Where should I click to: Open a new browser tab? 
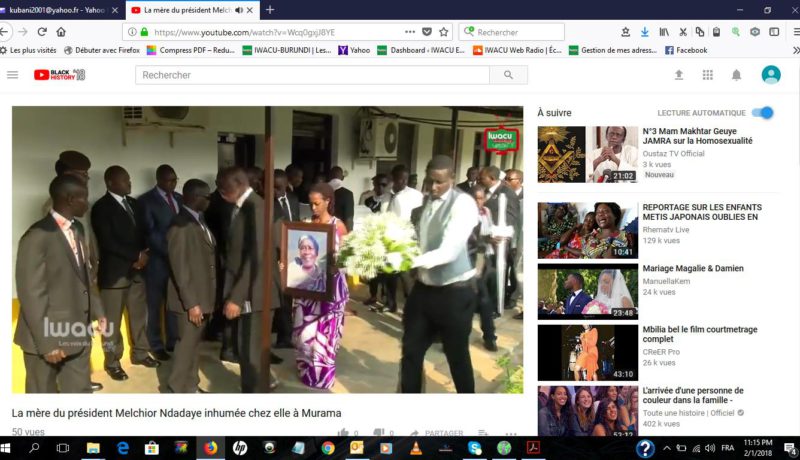click(x=270, y=10)
